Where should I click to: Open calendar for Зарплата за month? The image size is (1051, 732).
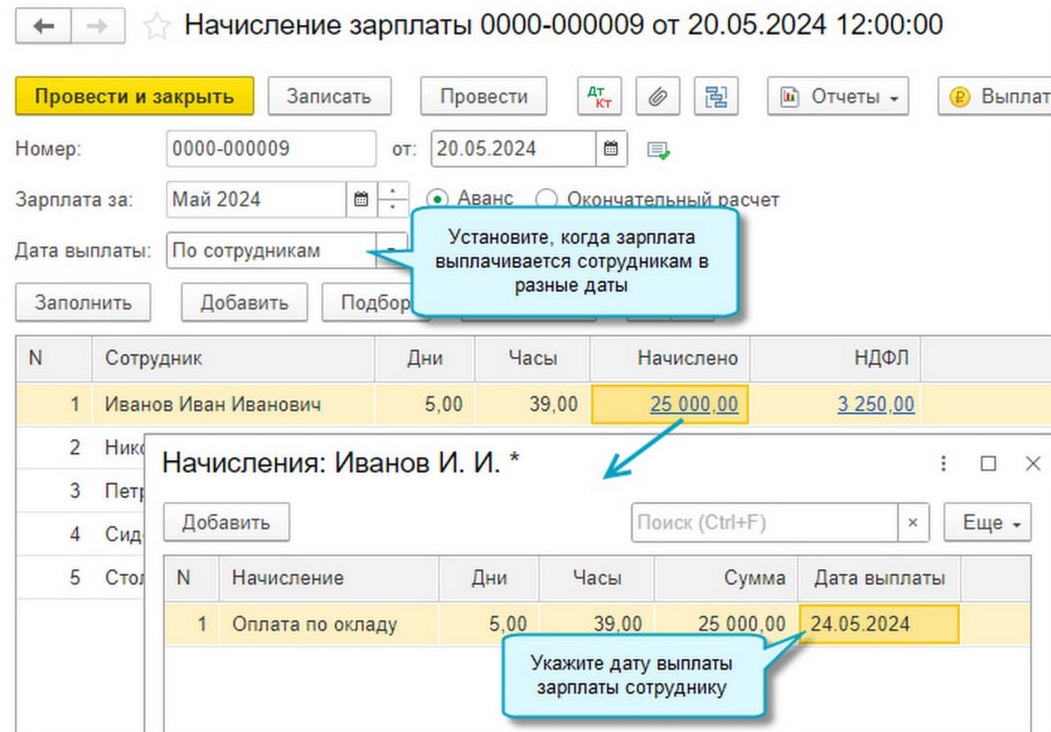coord(361,199)
